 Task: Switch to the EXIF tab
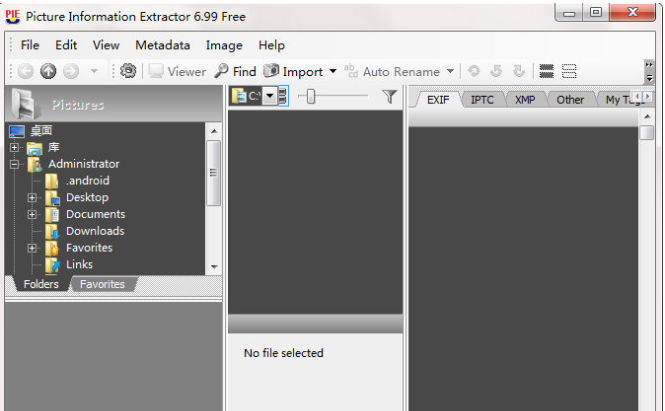[438, 100]
